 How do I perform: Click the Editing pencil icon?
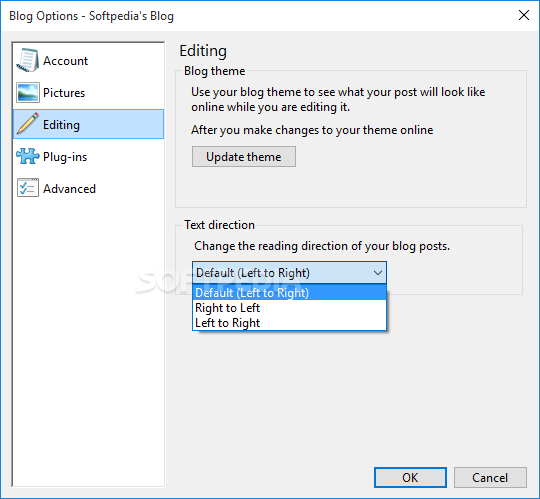pos(28,123)
